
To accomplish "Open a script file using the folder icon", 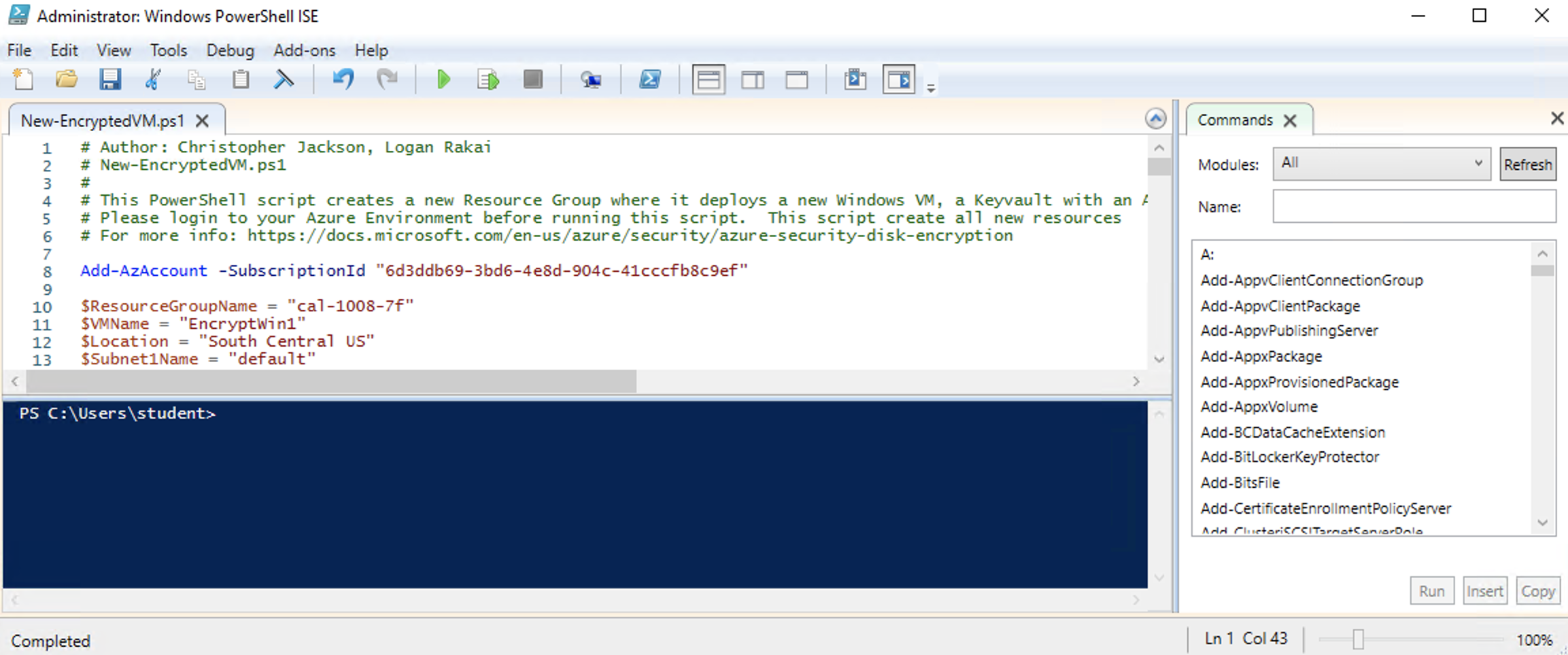I will 67,80.
